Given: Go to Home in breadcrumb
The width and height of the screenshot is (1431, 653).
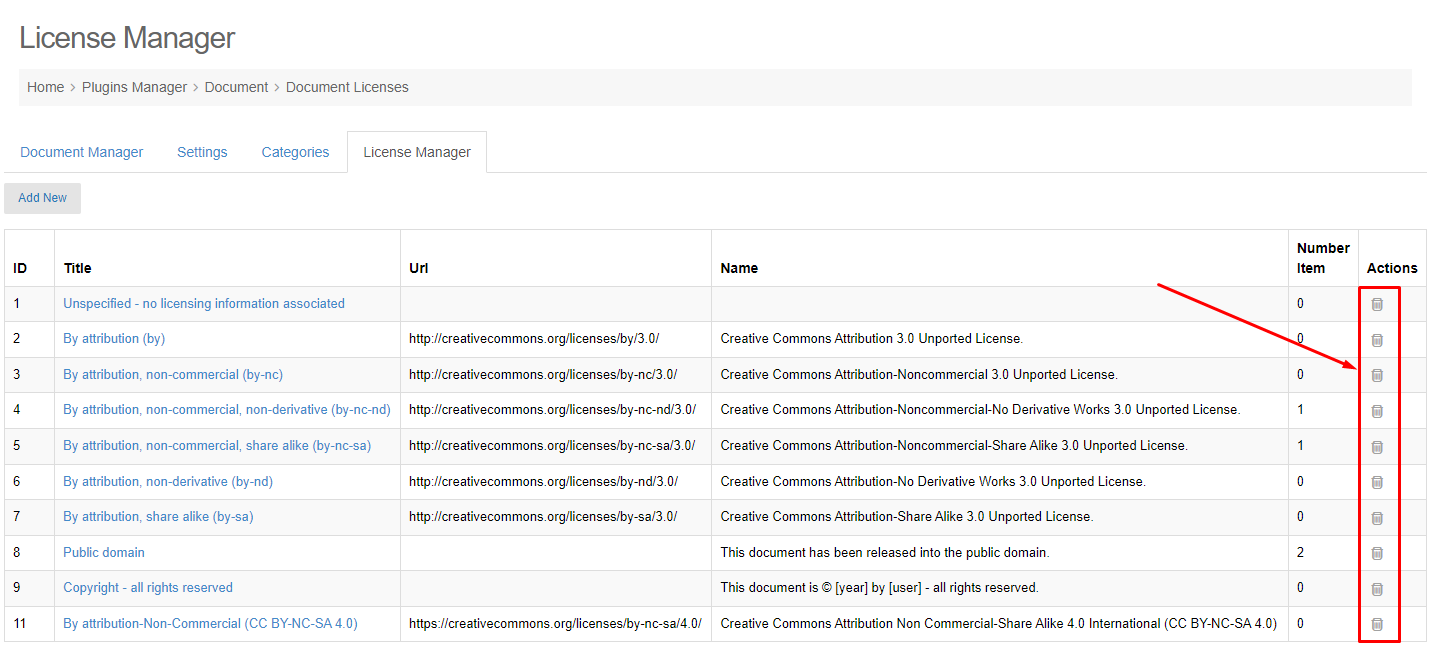Looking at the screenshot, I should click(45, 87).
